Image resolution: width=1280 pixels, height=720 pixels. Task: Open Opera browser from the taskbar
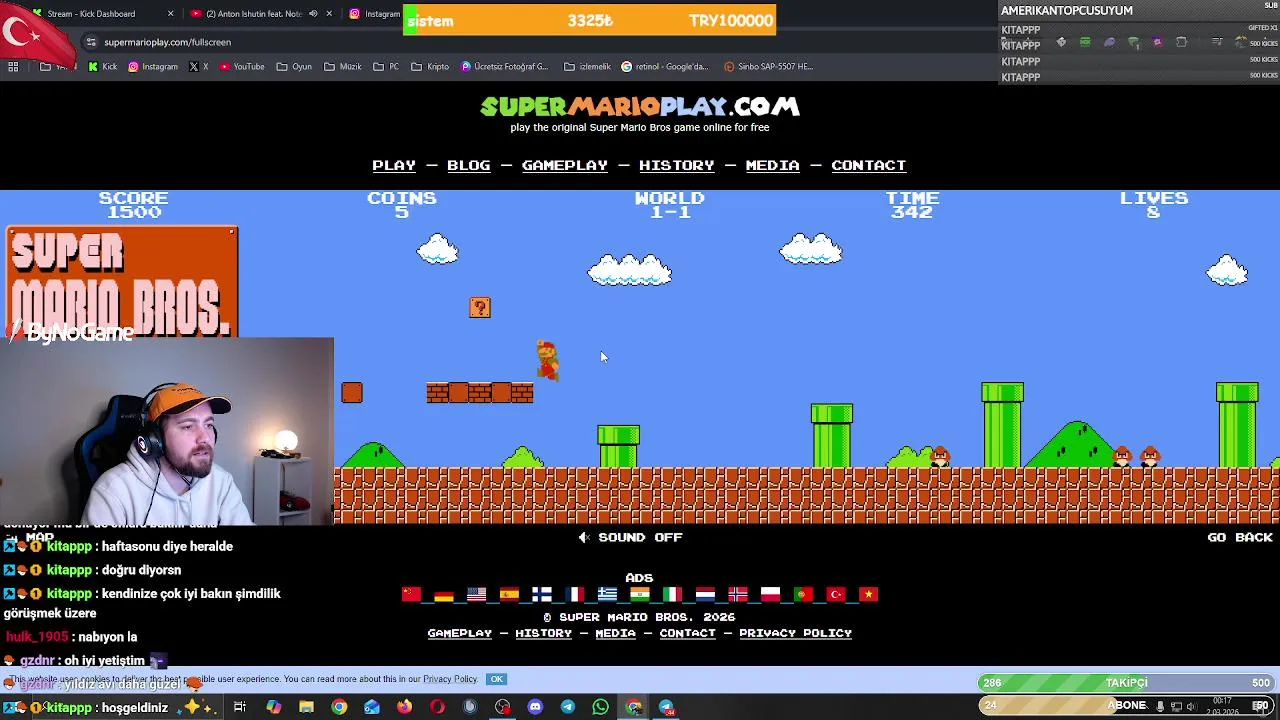coord(437,707)
